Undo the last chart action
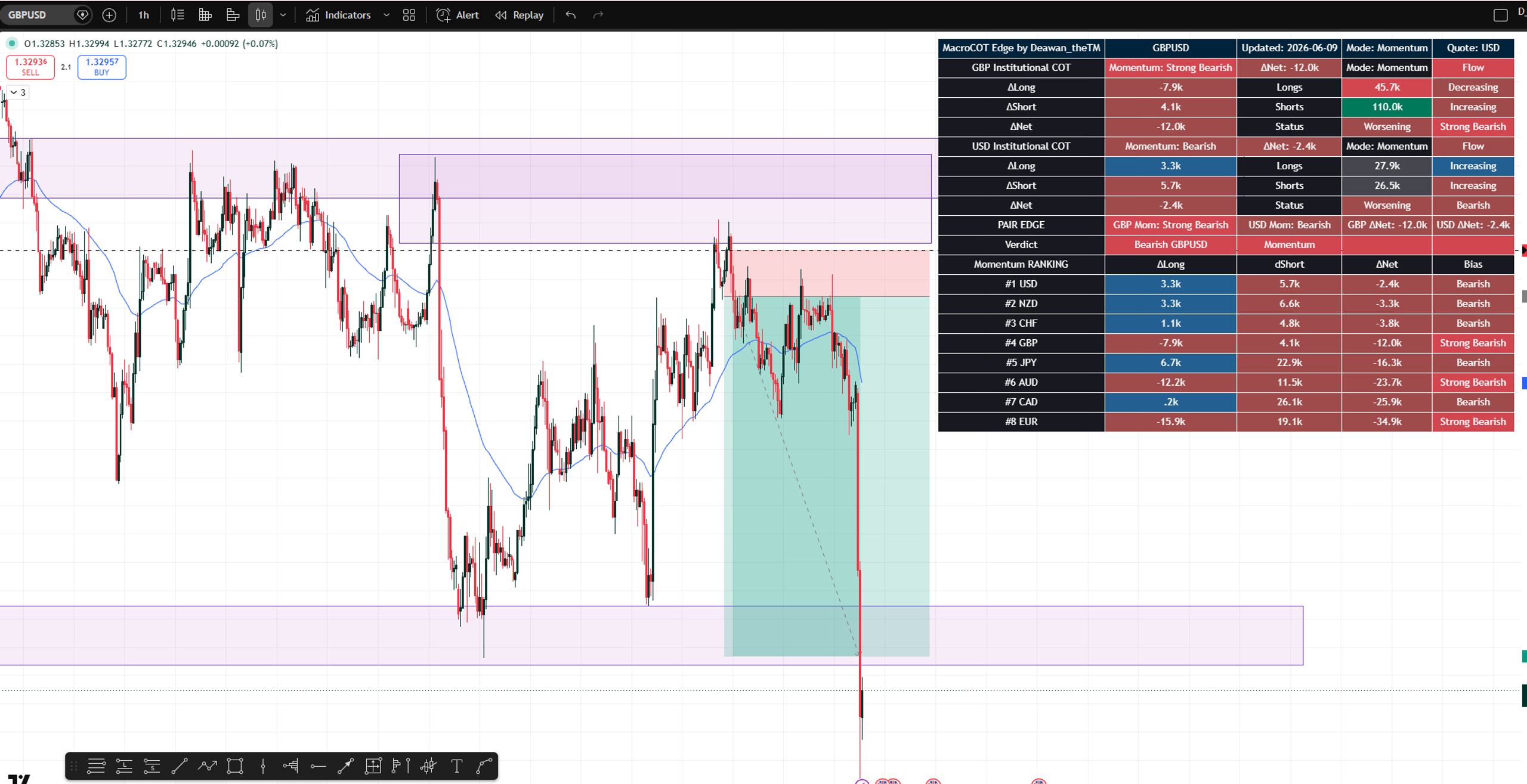The height and width of the screenshot is (784, 1527). pyautogui.click(x=571, y=15)
